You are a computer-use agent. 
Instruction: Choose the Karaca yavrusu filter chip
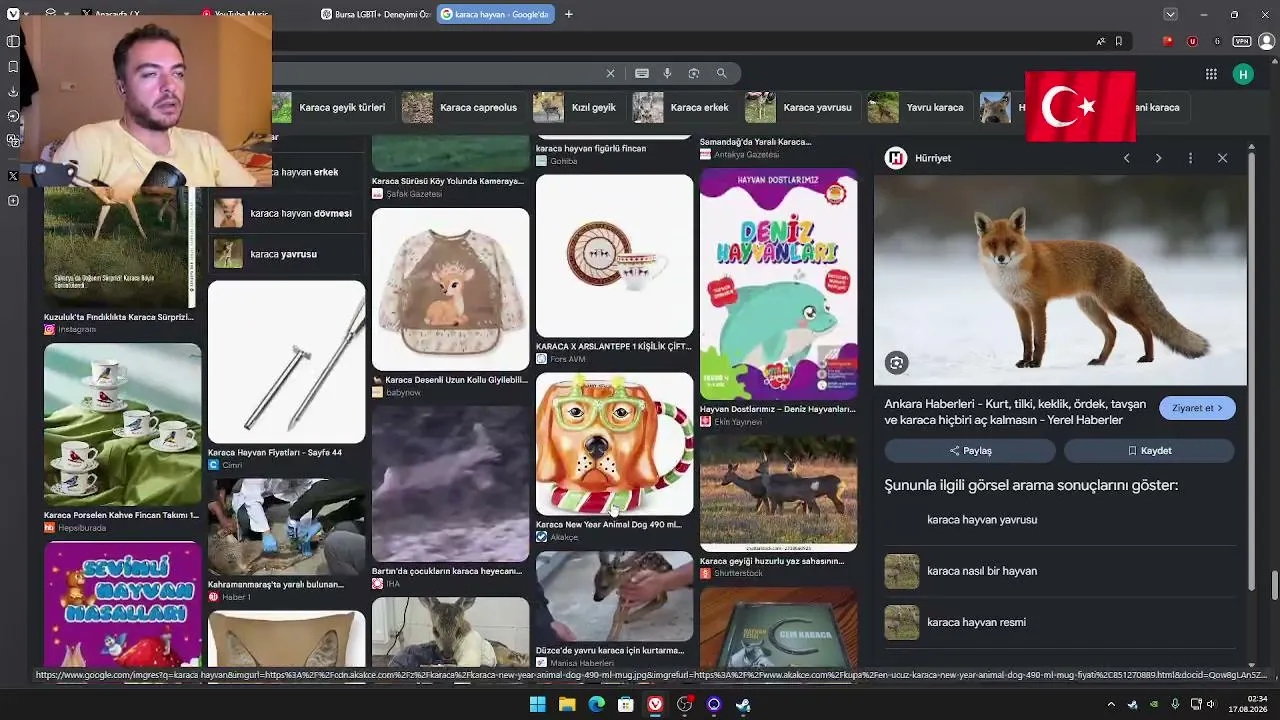click(802, 107)
